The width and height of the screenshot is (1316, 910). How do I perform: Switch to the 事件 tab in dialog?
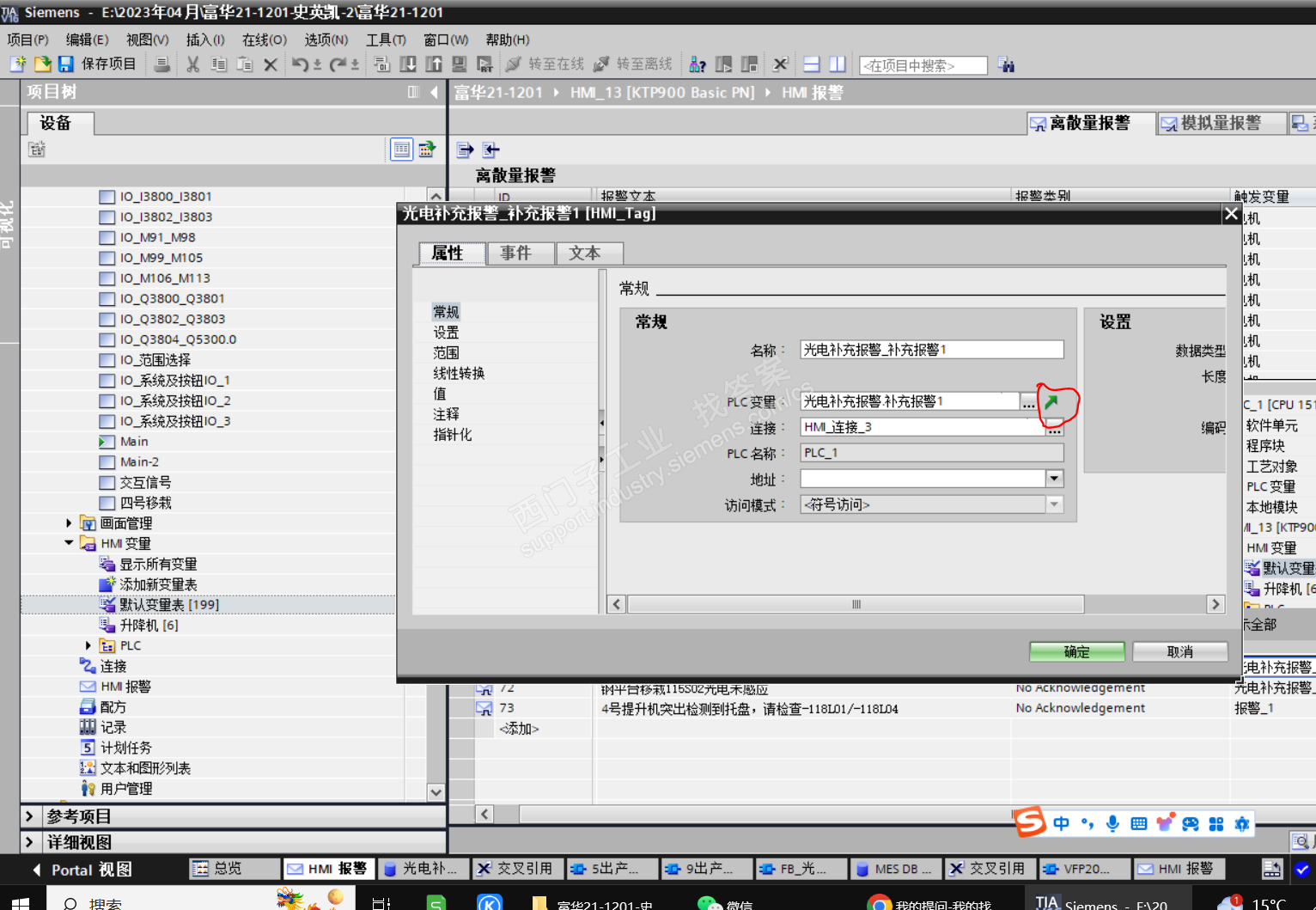pos(521,253)
